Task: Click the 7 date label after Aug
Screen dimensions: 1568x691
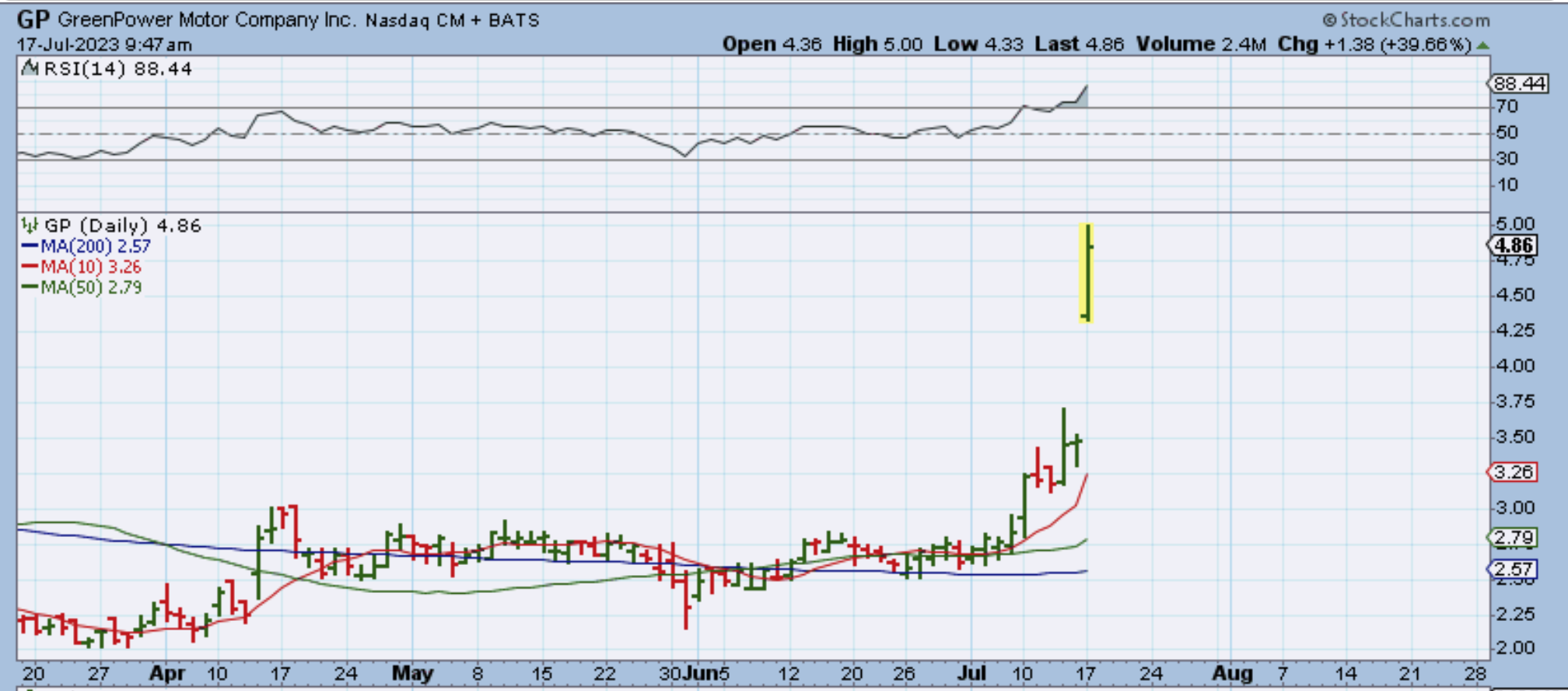Action: 1283,674
